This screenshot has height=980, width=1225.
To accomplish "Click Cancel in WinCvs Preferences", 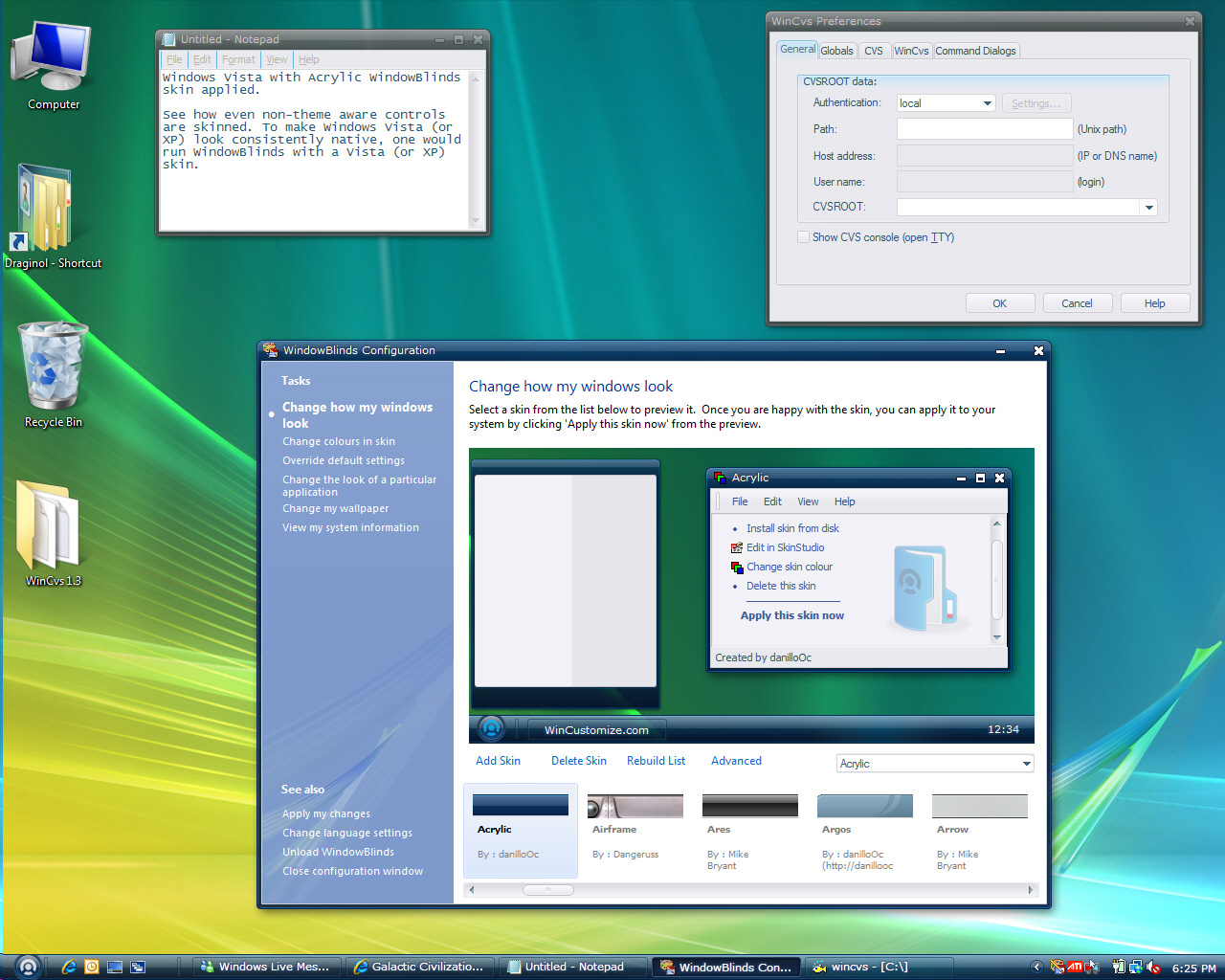I will [1077, 303].
